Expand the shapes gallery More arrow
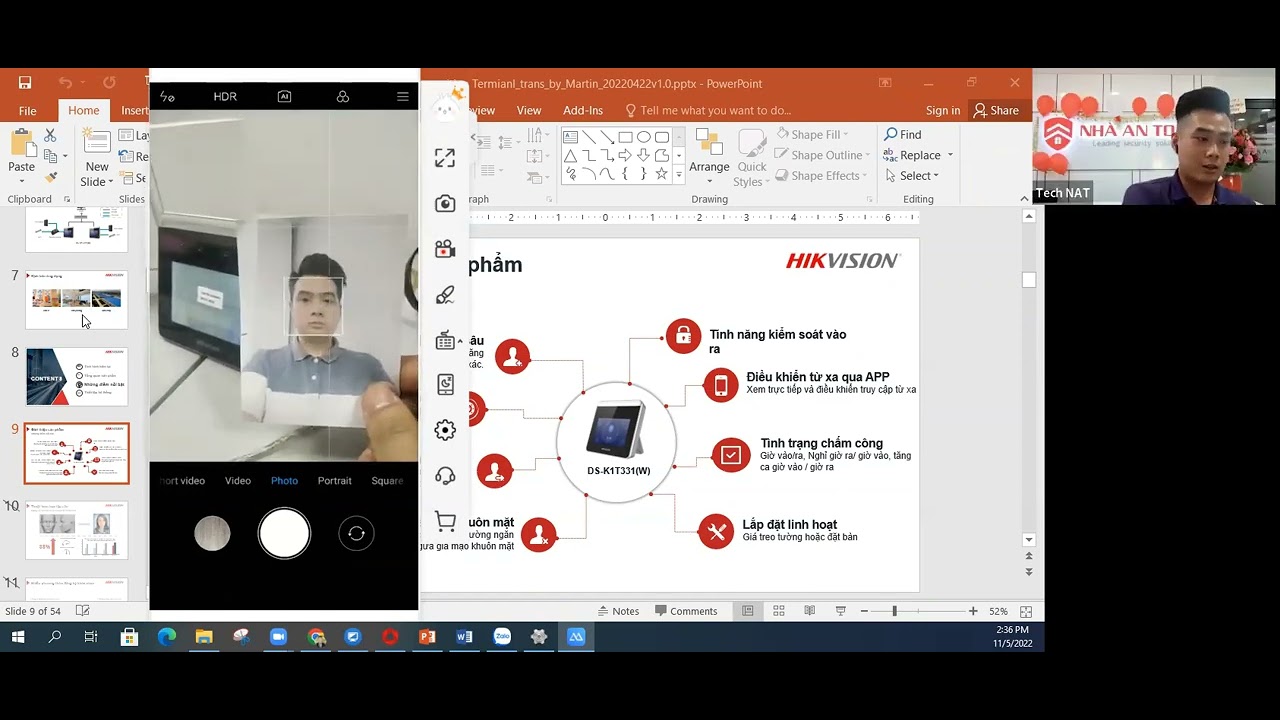 679,175
